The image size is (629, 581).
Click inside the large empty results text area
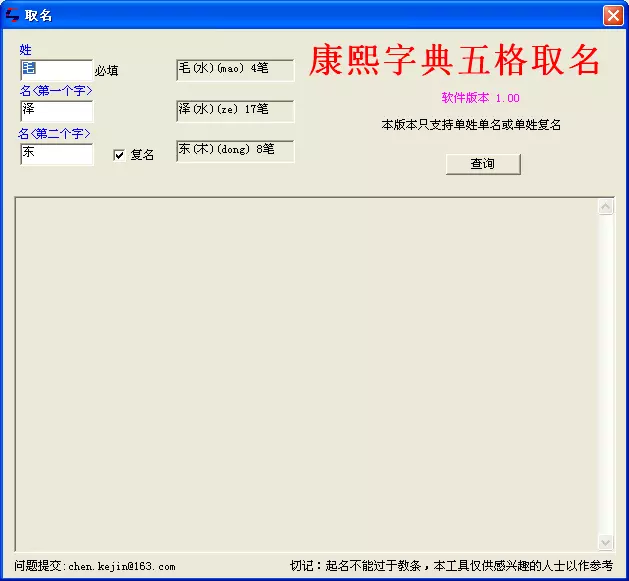click(x=307, y=374)
